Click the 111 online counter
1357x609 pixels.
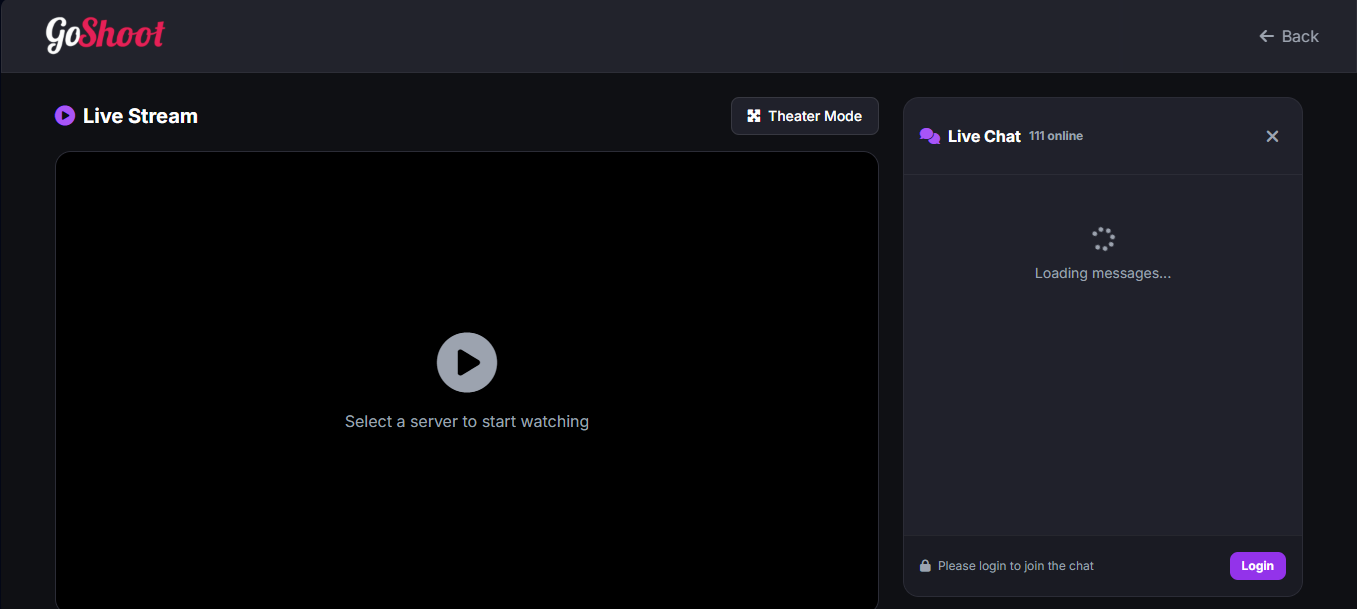pyautogui.click(x=1056, y=136)
